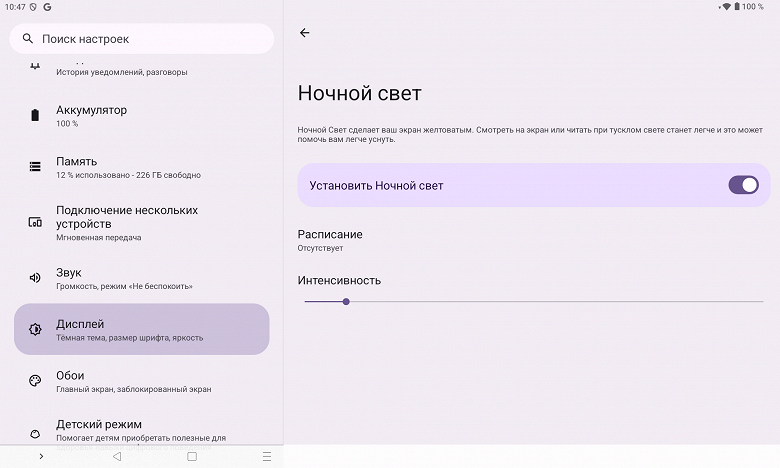This screenshot has width=780, height=468.
Task: Click the magnifier icon in search bar
Action: [26, 39]
